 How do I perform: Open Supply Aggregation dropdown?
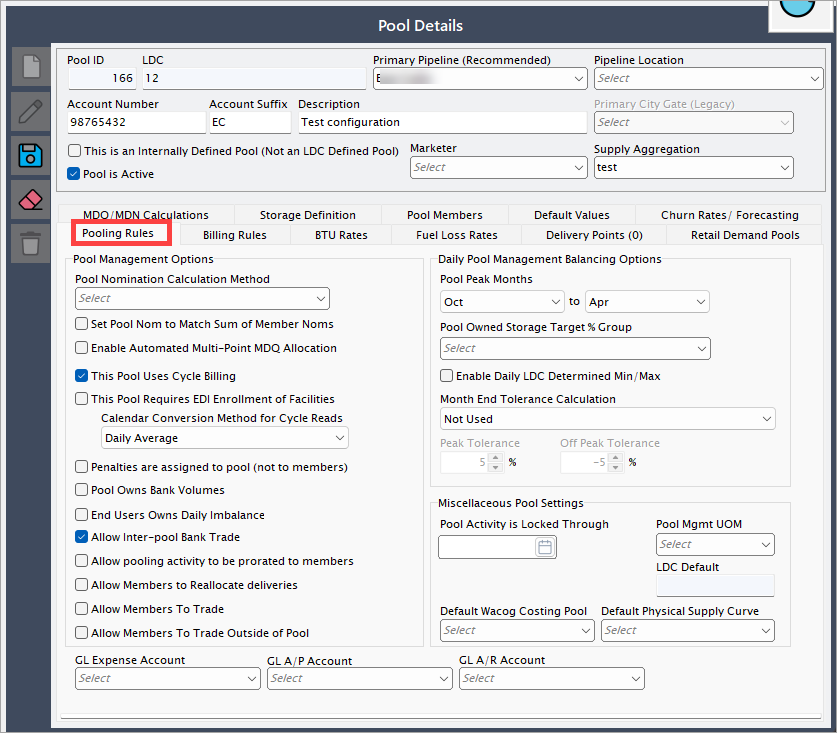(693, 168)
